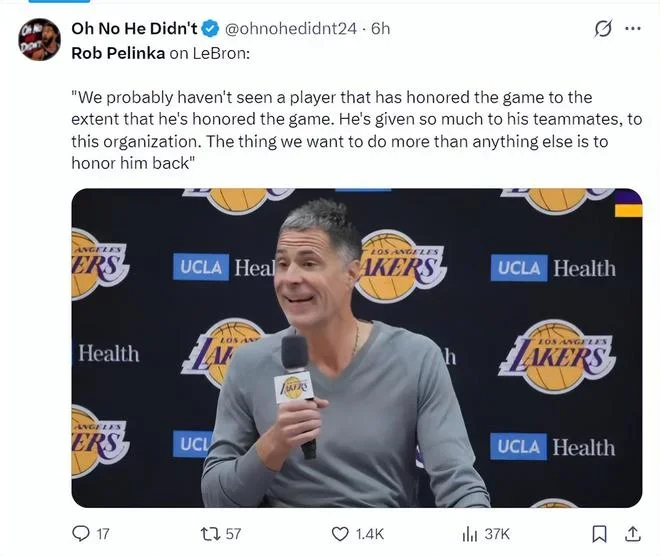The width and height of the screenshot is (660, 556).
Task: Click the 37K views count
Action: [x=497, y=534]
